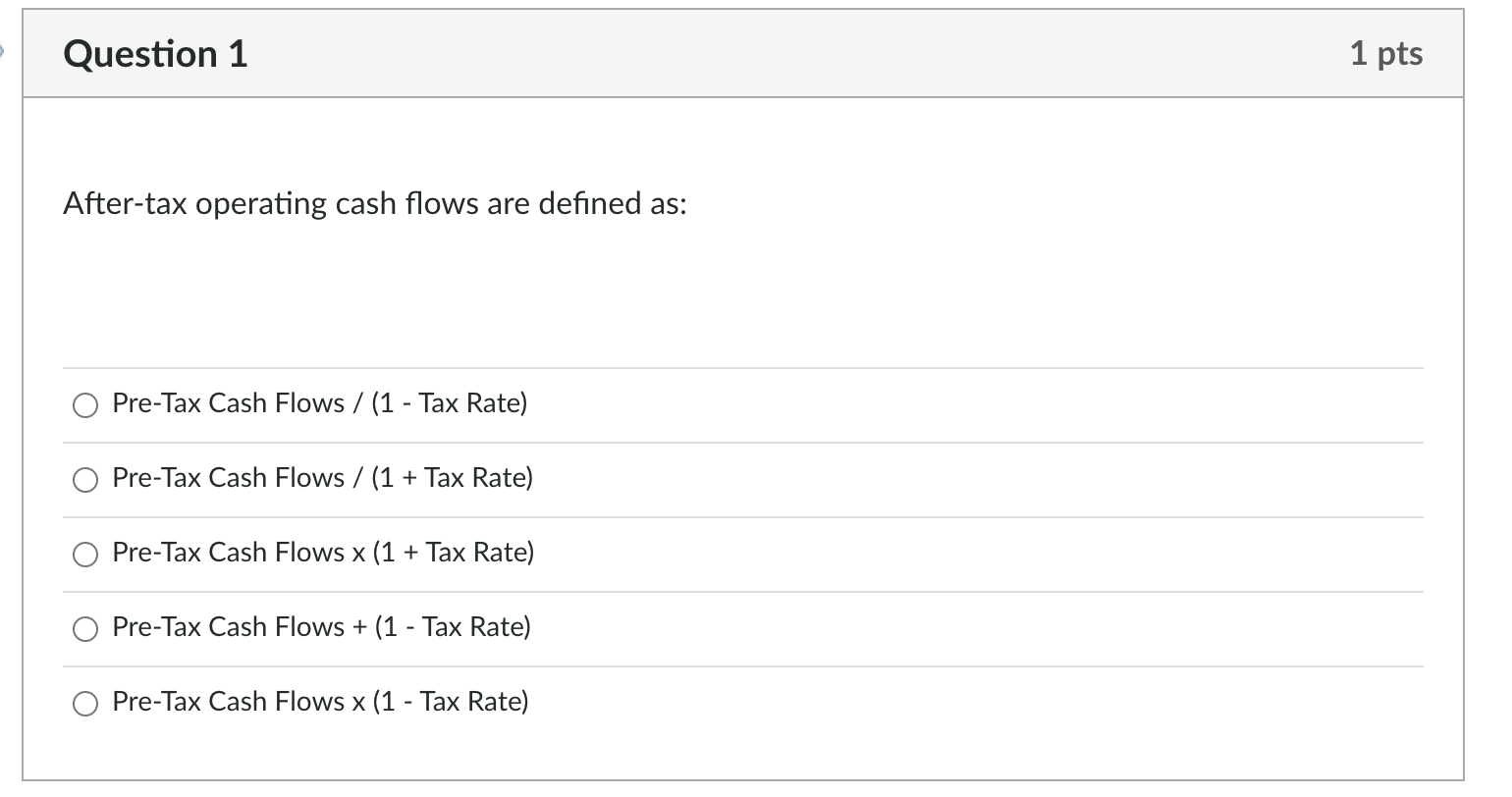Click the divider line above the first answer option
Screen dimensions: 1512x797
(x=742, y=369)
